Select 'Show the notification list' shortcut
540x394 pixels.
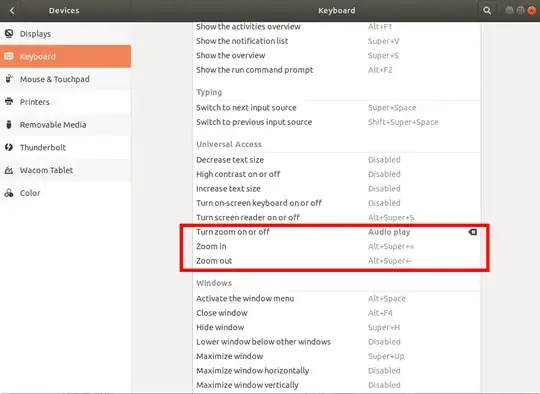coord(336,41)
